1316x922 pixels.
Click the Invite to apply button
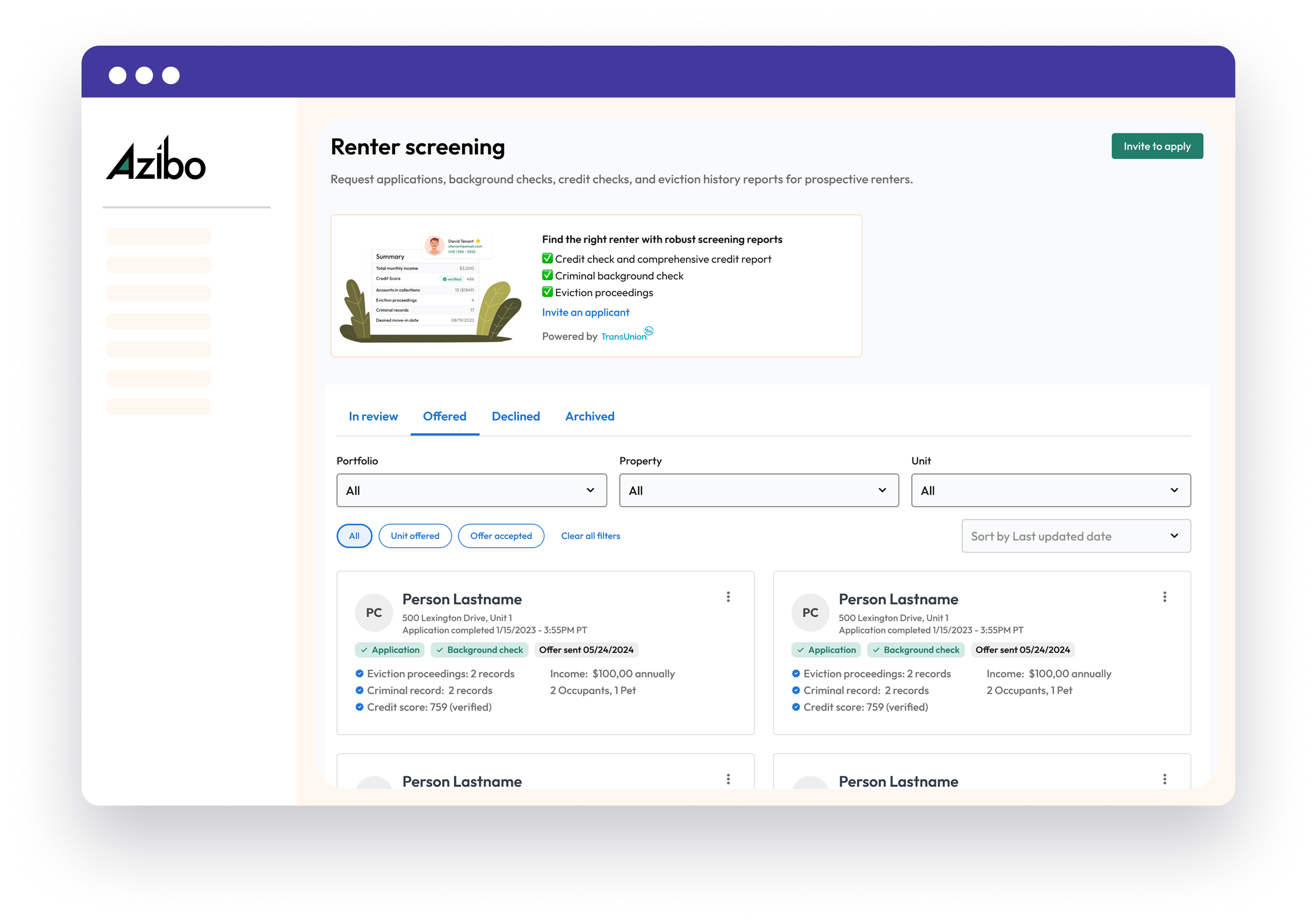pyautogui.click(x=1157, y=146)
